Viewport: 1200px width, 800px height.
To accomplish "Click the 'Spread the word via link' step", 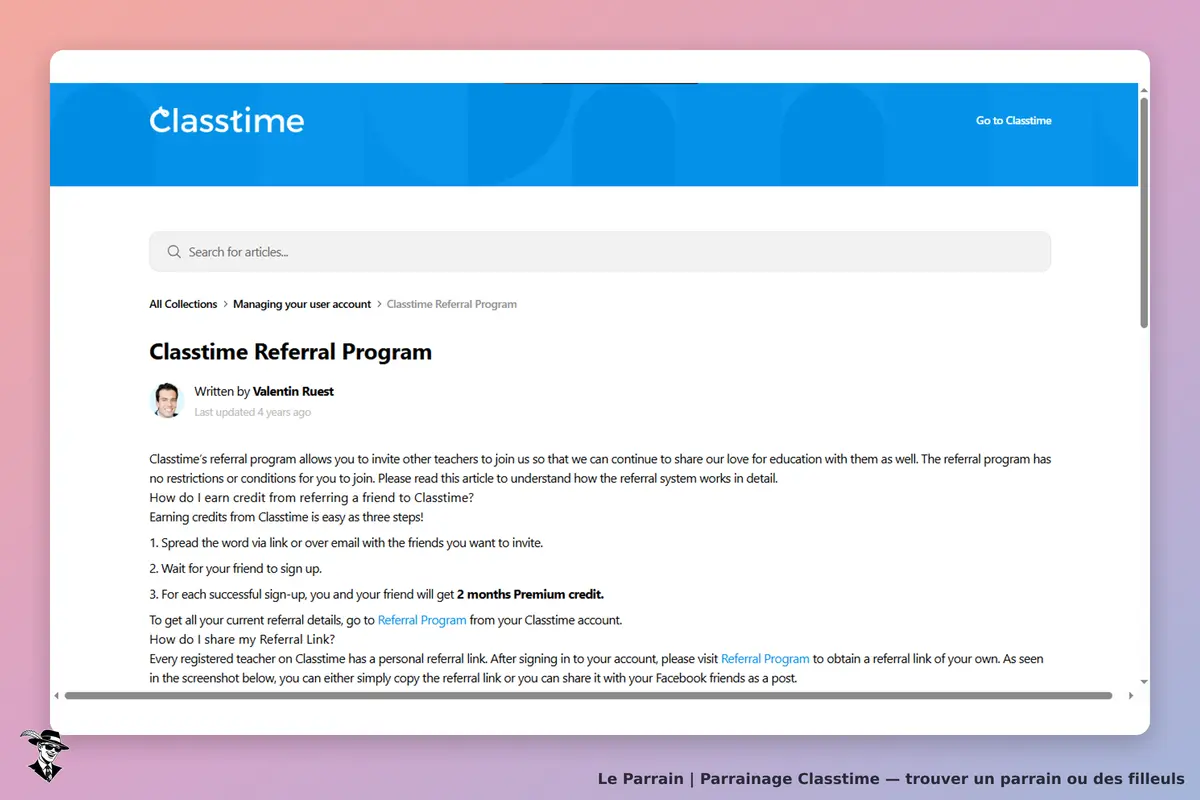I will 346,543.
